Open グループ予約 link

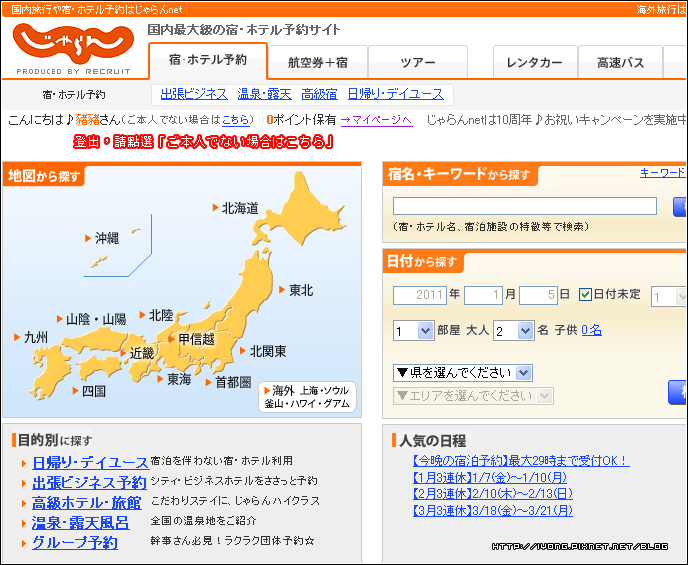75,543
